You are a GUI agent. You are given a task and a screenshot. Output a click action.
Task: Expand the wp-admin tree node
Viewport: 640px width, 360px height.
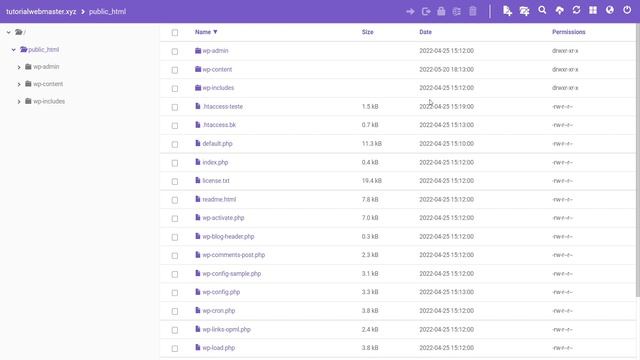[x=19, y=67]
